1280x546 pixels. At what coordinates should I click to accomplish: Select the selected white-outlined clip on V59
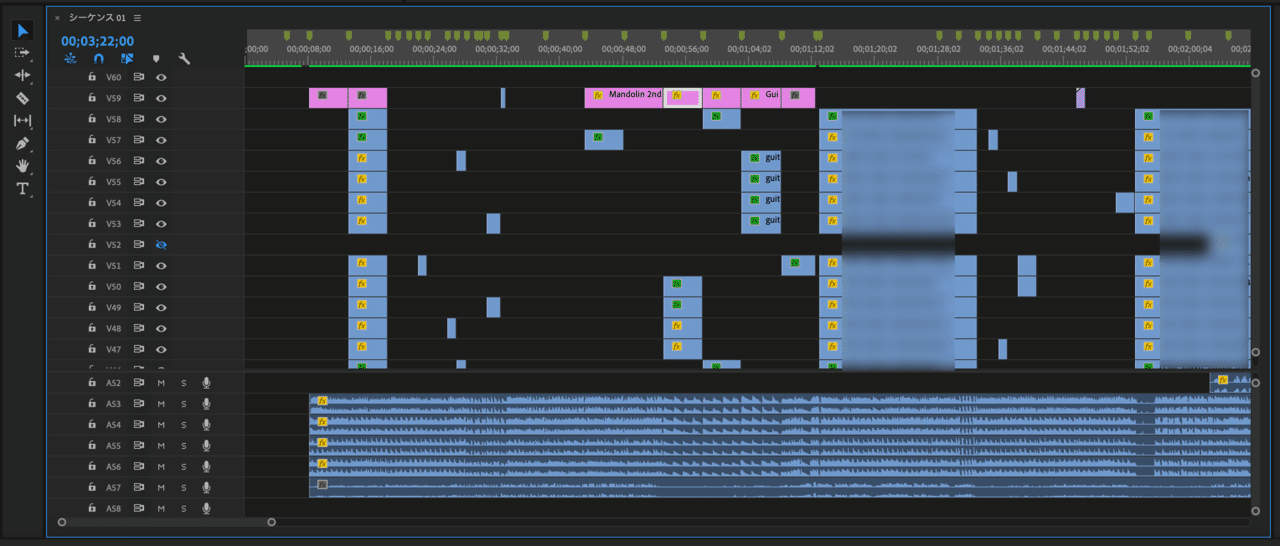(x=683, y=97)
